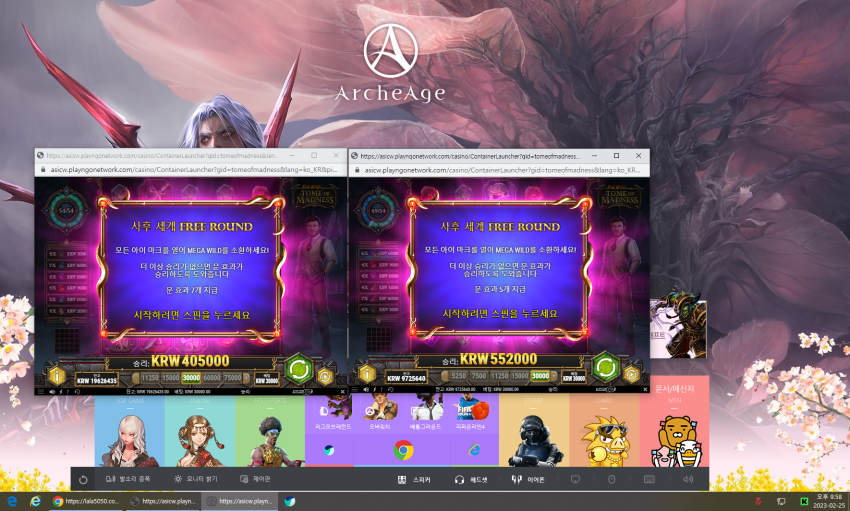Switch to the lala5050 Chrome taskbar window
The image size is (850, 511).
click(86, 501)
